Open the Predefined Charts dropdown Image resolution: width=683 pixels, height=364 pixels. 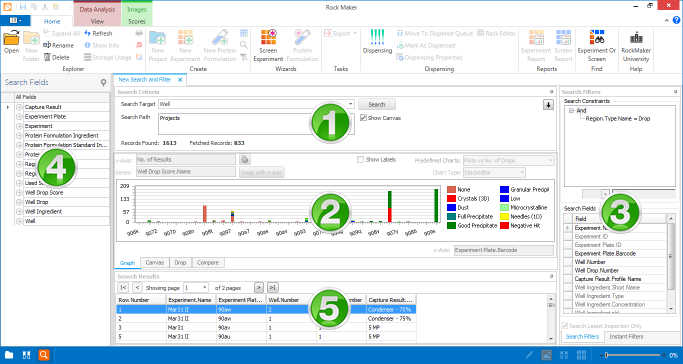pos(551,161)
